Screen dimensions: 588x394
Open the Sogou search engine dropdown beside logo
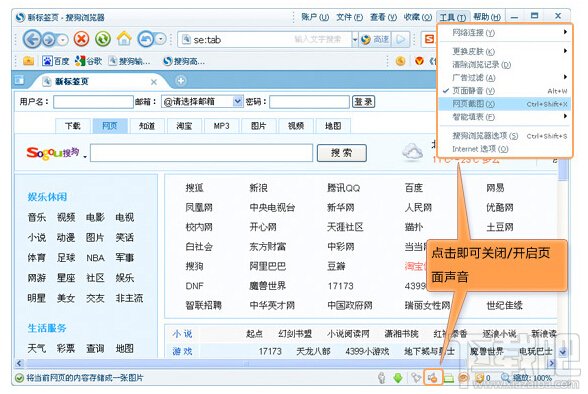85,157
